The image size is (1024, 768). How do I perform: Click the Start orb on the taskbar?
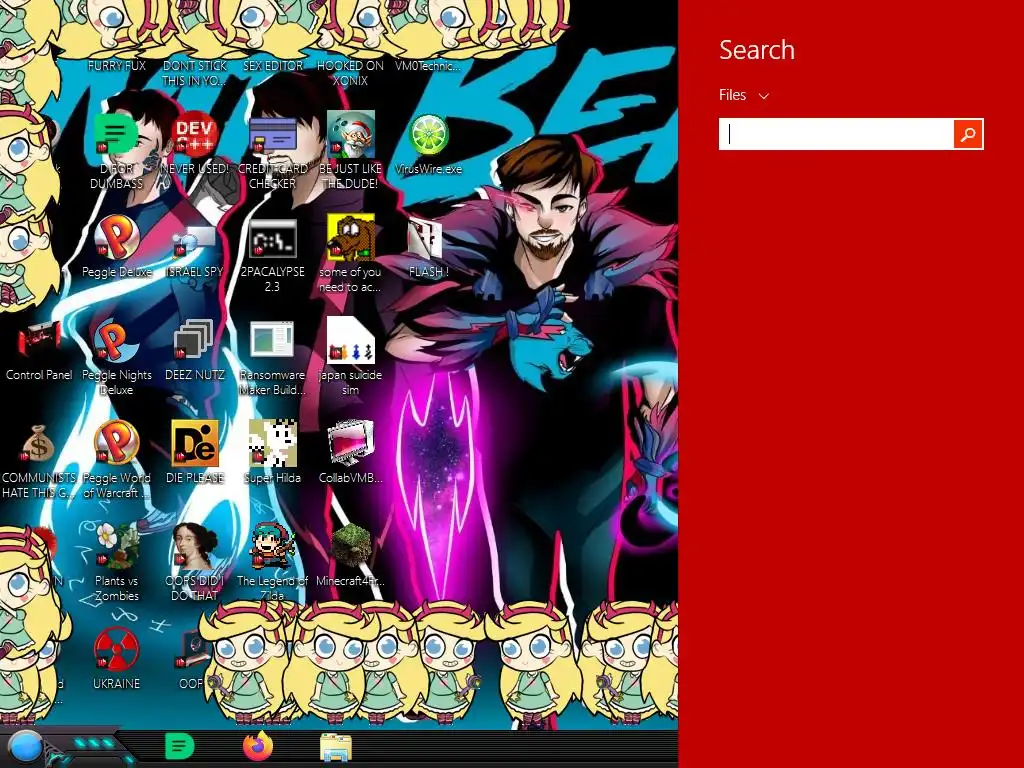pos(26,748)
